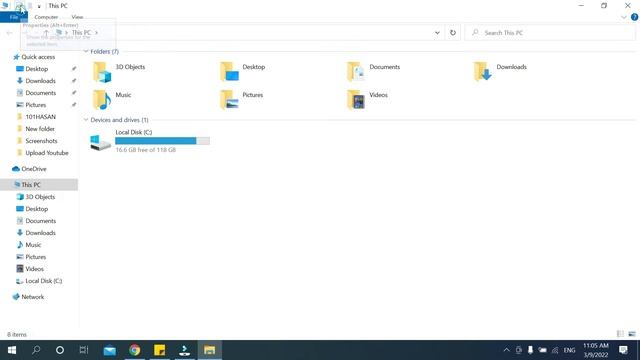The width and height of the screenshot is (640, 360).
Task: Select 3D Objects under This PC
Action: [x=40, y=197]
